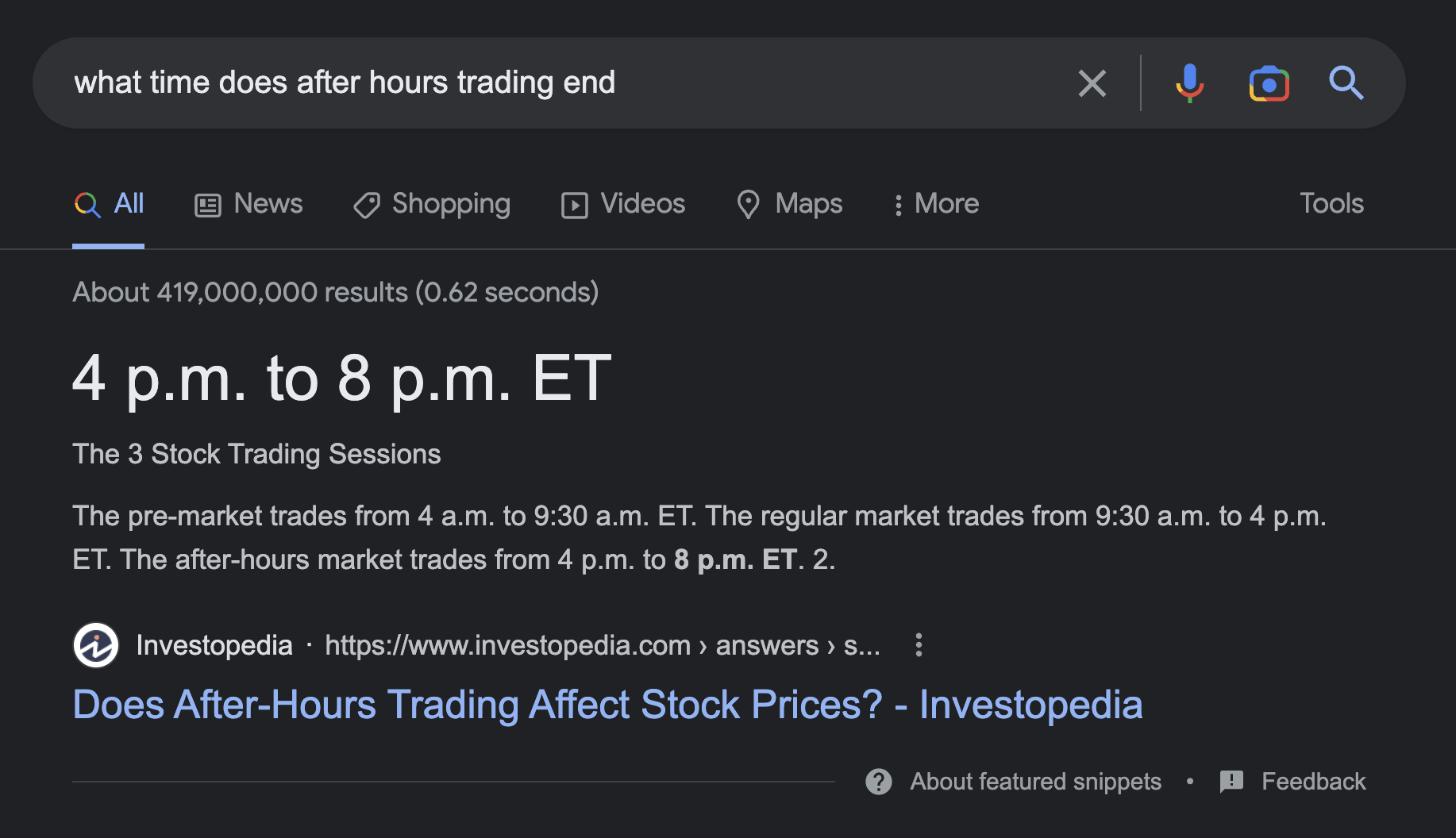Click the About featured snippets link
1456x838 pixels.
pyautogui.click(x=1035, y=782)
